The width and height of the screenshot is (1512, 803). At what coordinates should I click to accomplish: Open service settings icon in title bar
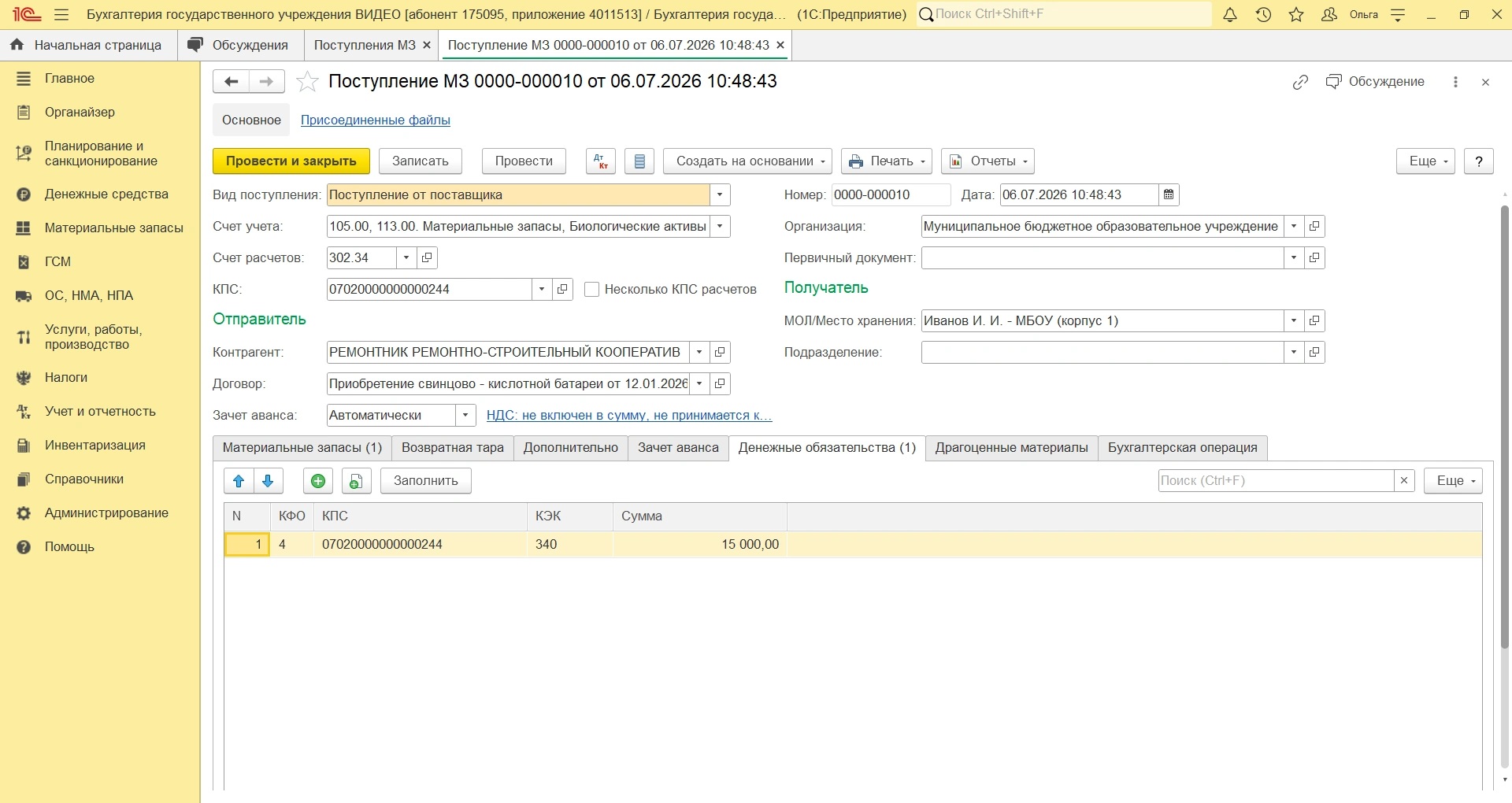(1399, 15)
